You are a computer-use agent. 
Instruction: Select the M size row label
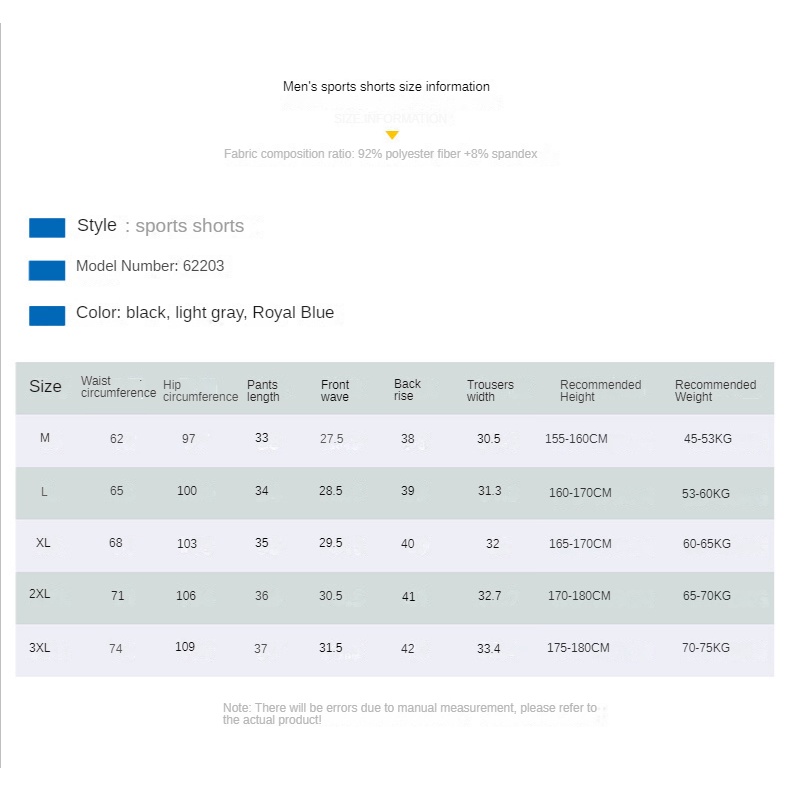(45, 438)
